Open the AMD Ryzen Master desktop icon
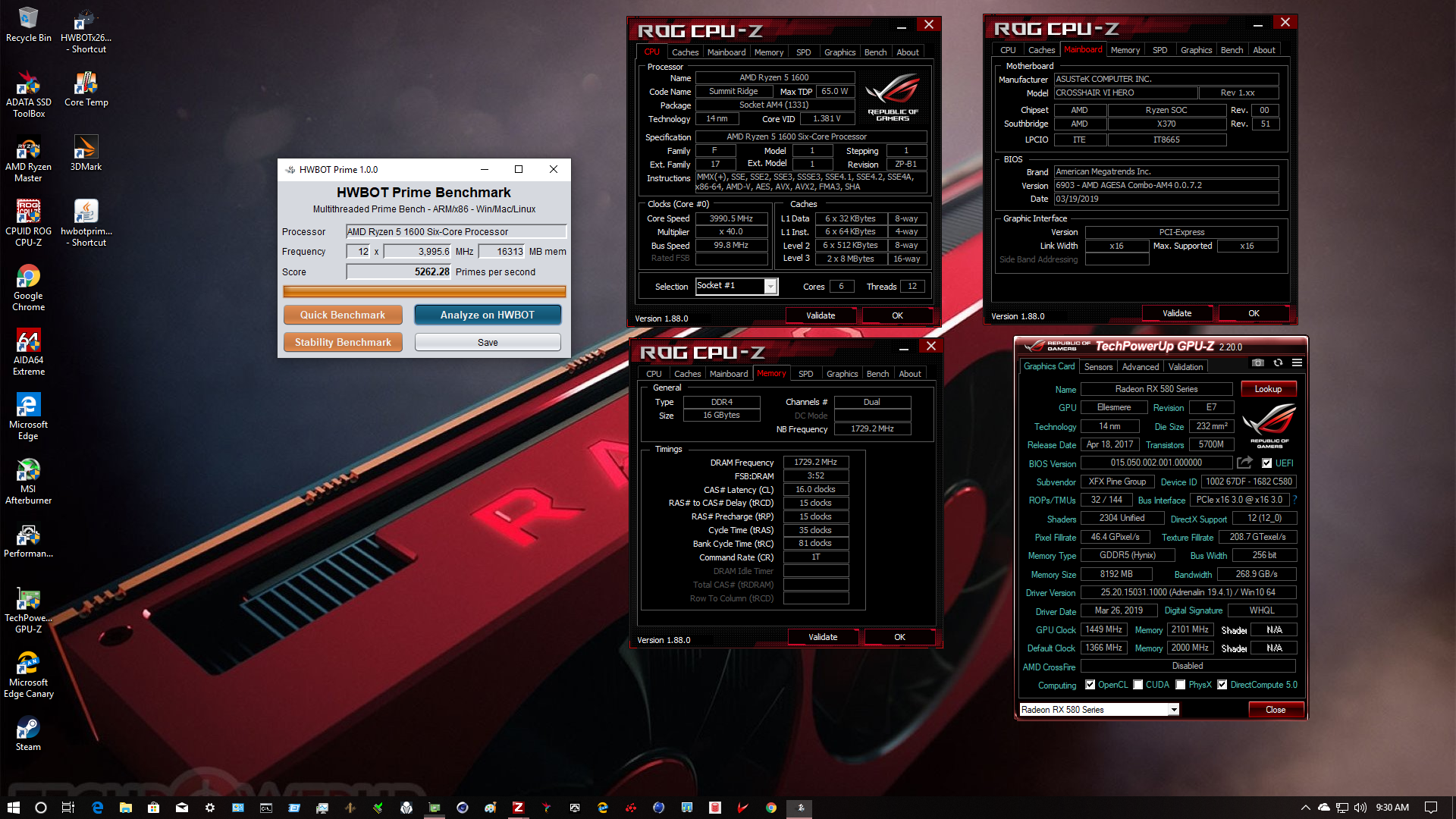The image size is (1456, 819). (29, 159)
